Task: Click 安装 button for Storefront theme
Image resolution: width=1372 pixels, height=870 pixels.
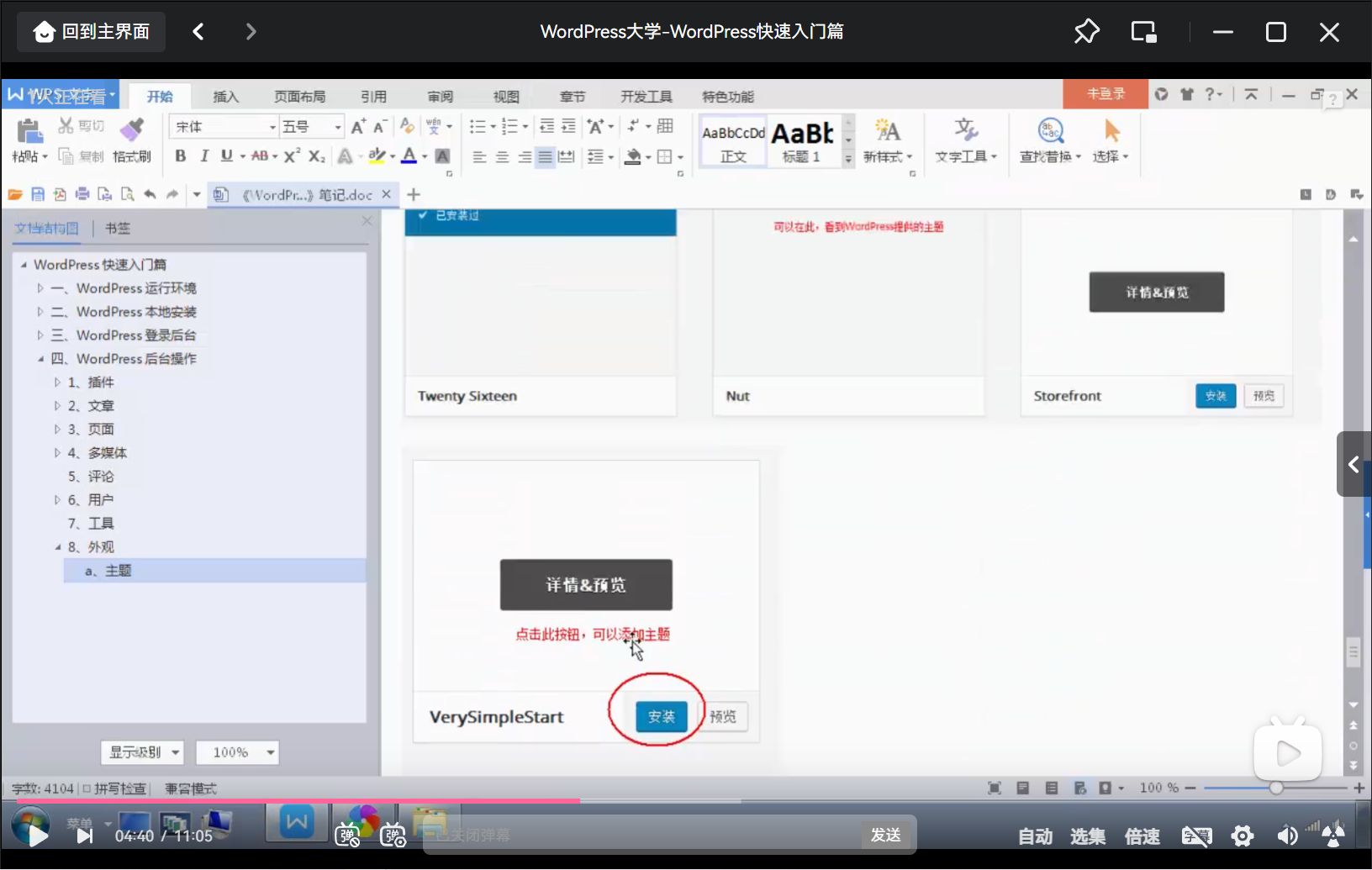Action: [1216, 396]
